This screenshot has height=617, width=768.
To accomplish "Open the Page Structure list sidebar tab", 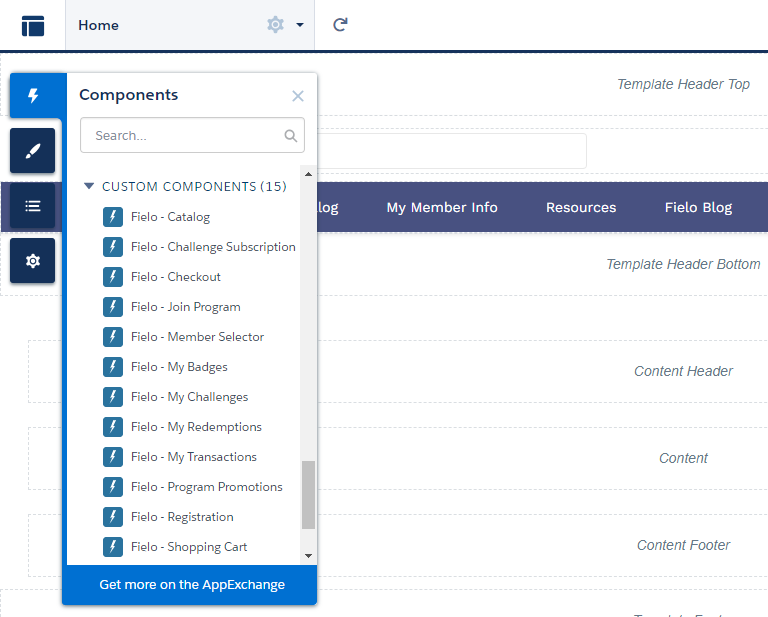I will (32, 206).
